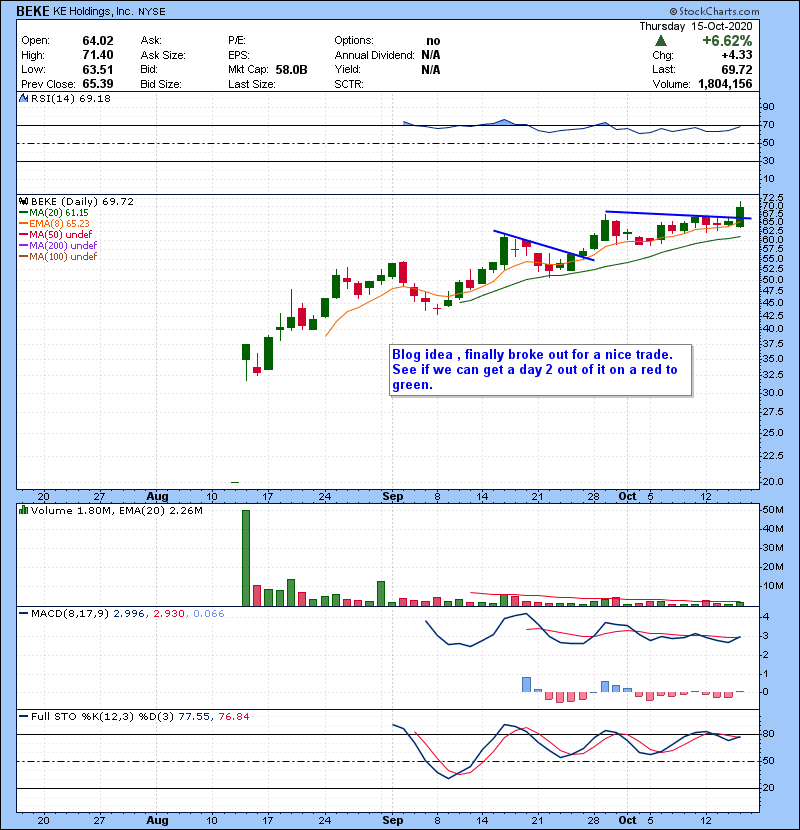Image resolution: width=800 pixels, height=830 pixels.
Task: Select the Volume figure 1,804,156
Action: pos(725,84)
